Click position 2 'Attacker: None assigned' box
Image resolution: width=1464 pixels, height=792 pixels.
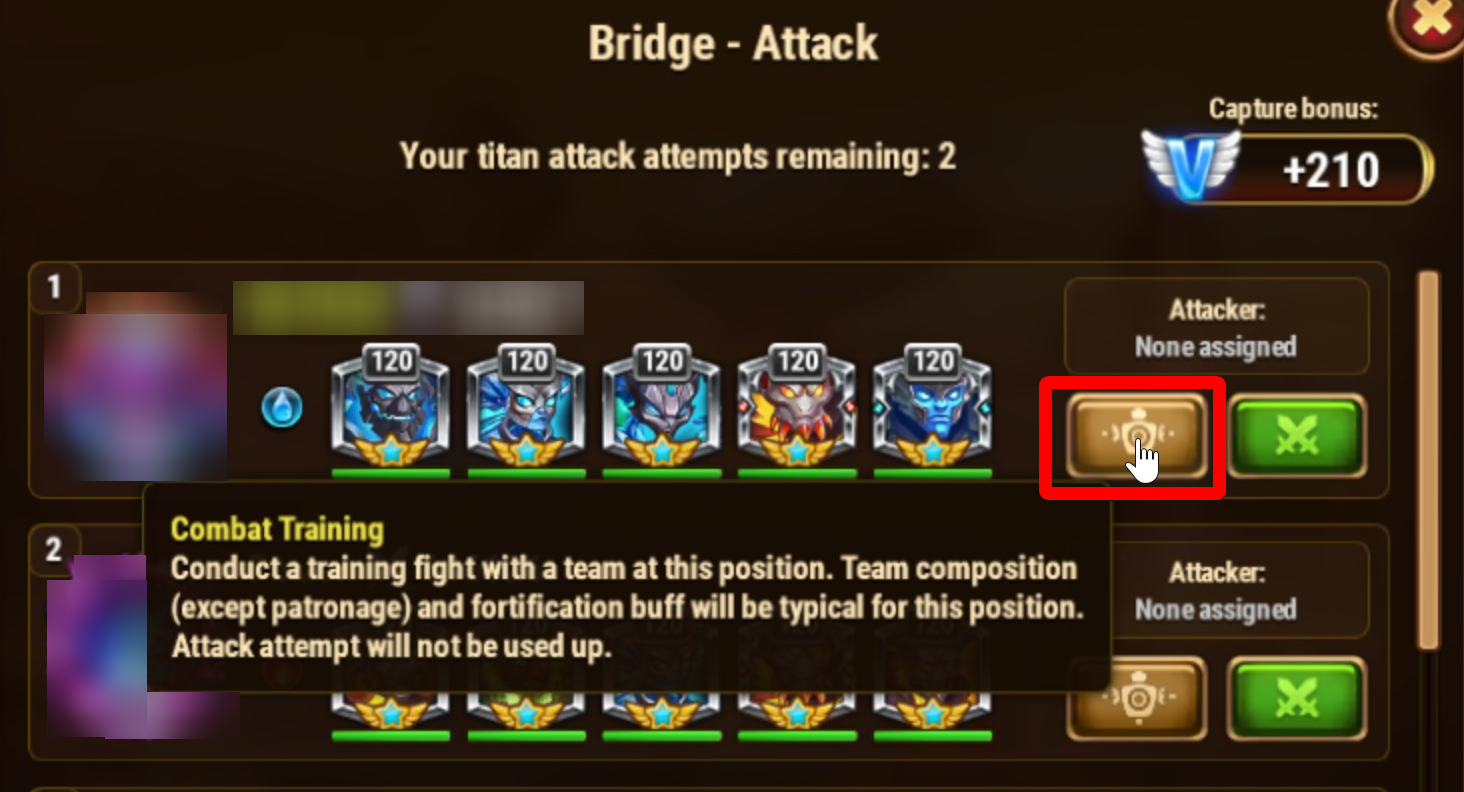[x=1216, y=591]
